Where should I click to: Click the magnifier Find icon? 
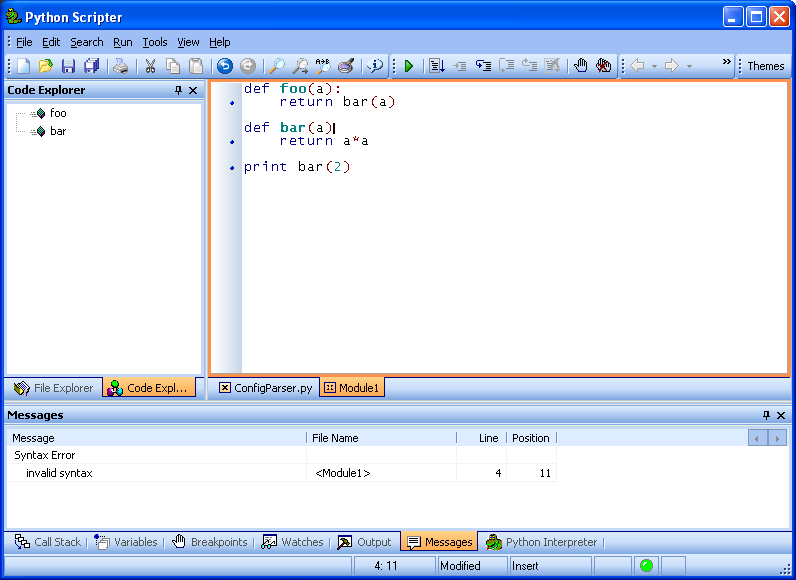click(x=277, y=66)
